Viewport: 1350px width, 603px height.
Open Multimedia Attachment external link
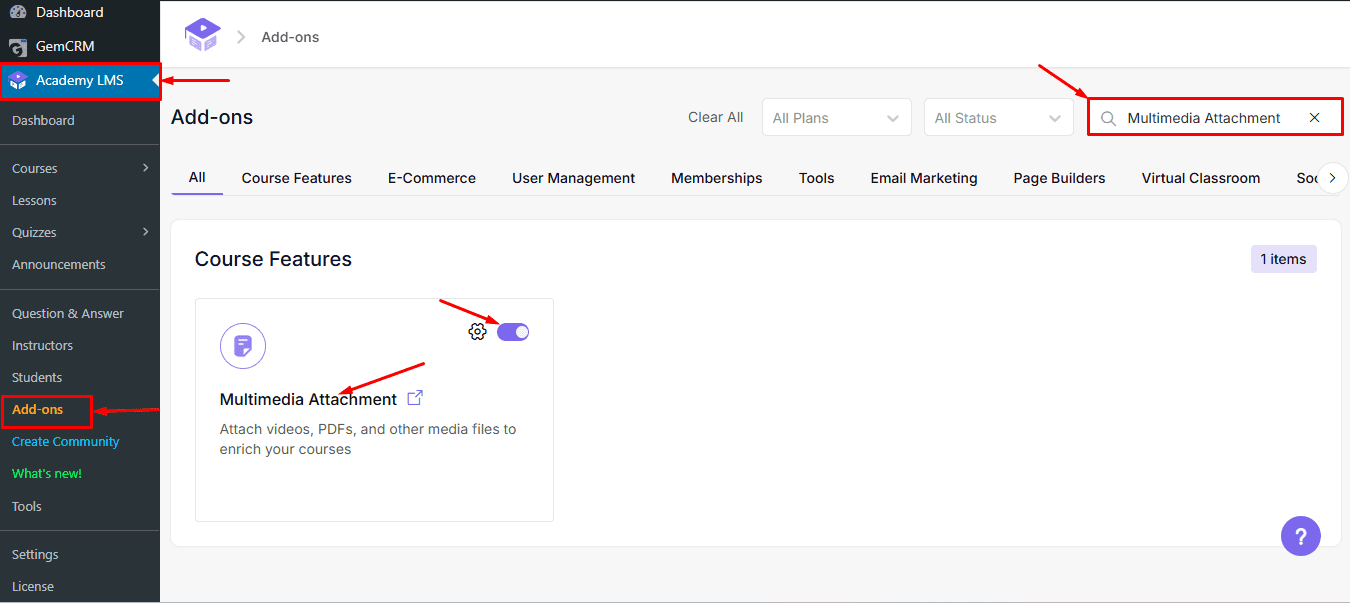pyautogui.click(x=414, y=397)
